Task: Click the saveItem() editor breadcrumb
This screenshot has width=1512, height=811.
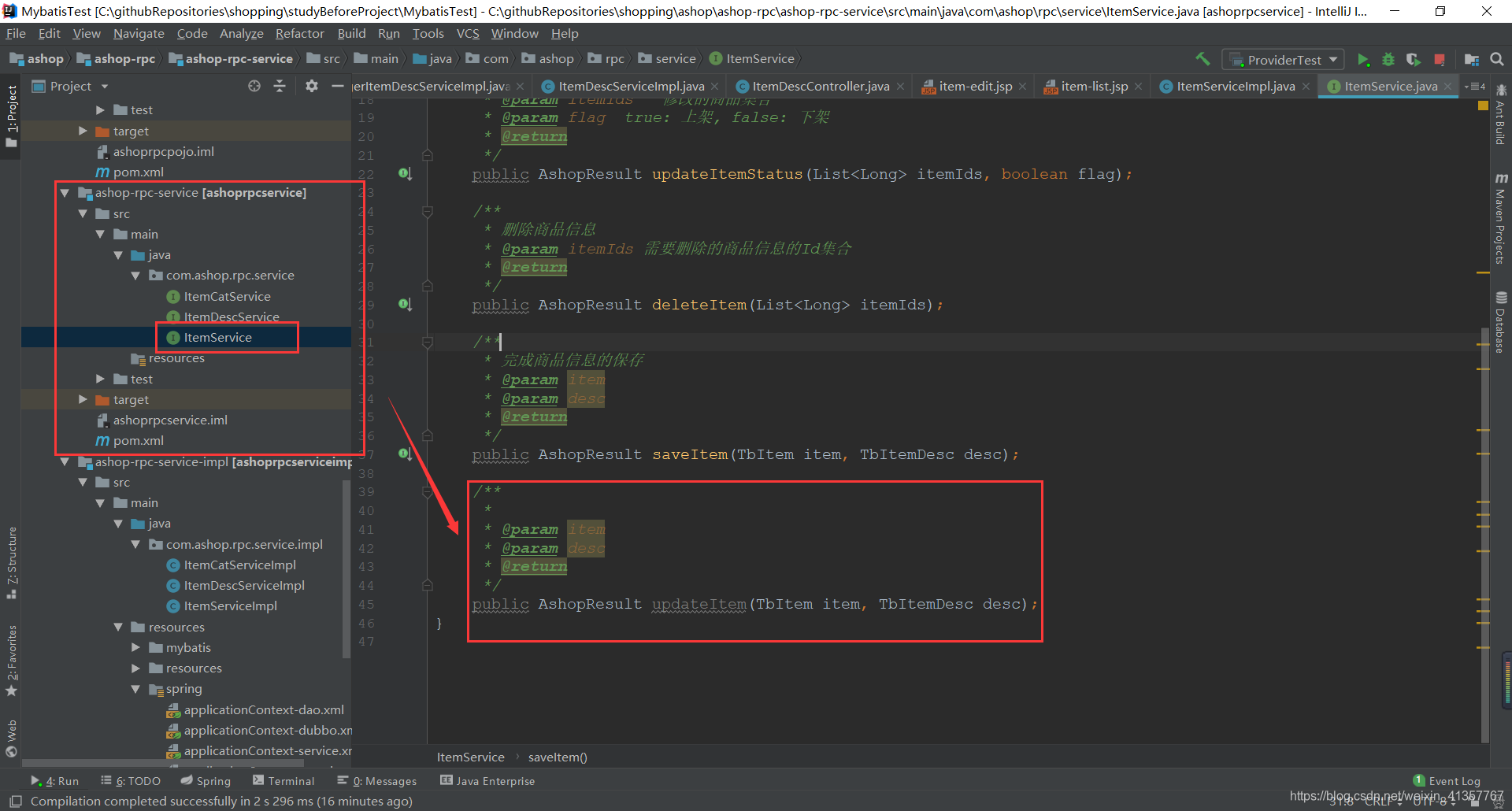Action: 558,757
